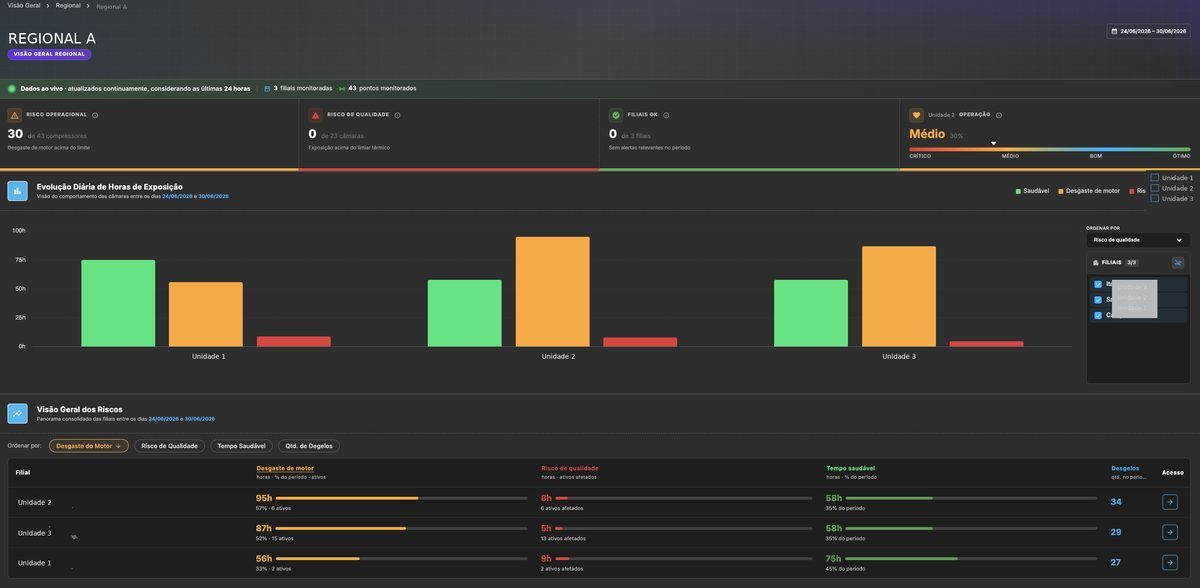
Task: Click the Operação heart icon
Action: pyautogui.click(x=916, y=115)
